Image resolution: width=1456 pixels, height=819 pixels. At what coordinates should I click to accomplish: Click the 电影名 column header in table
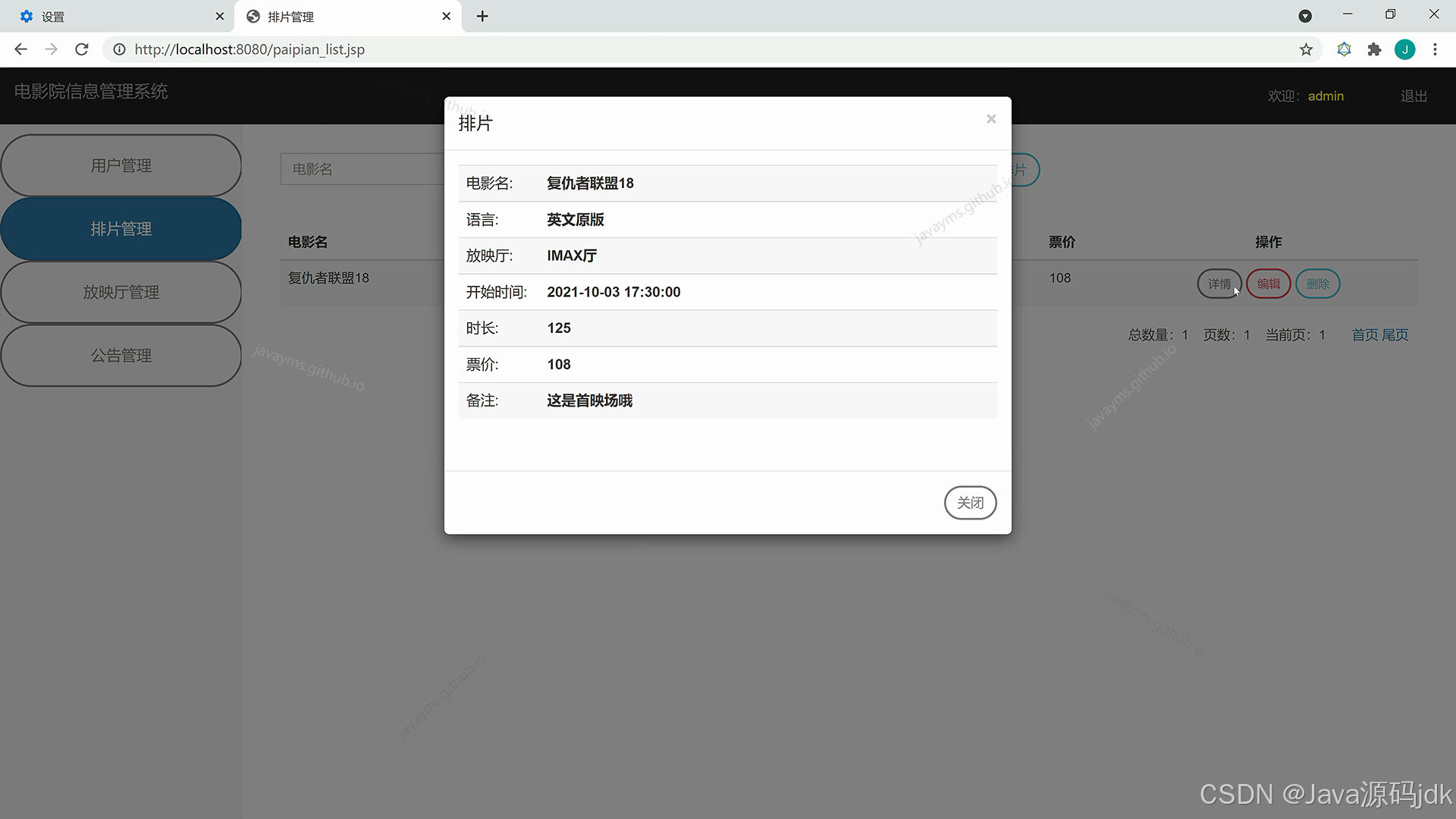tap(308, 242)
